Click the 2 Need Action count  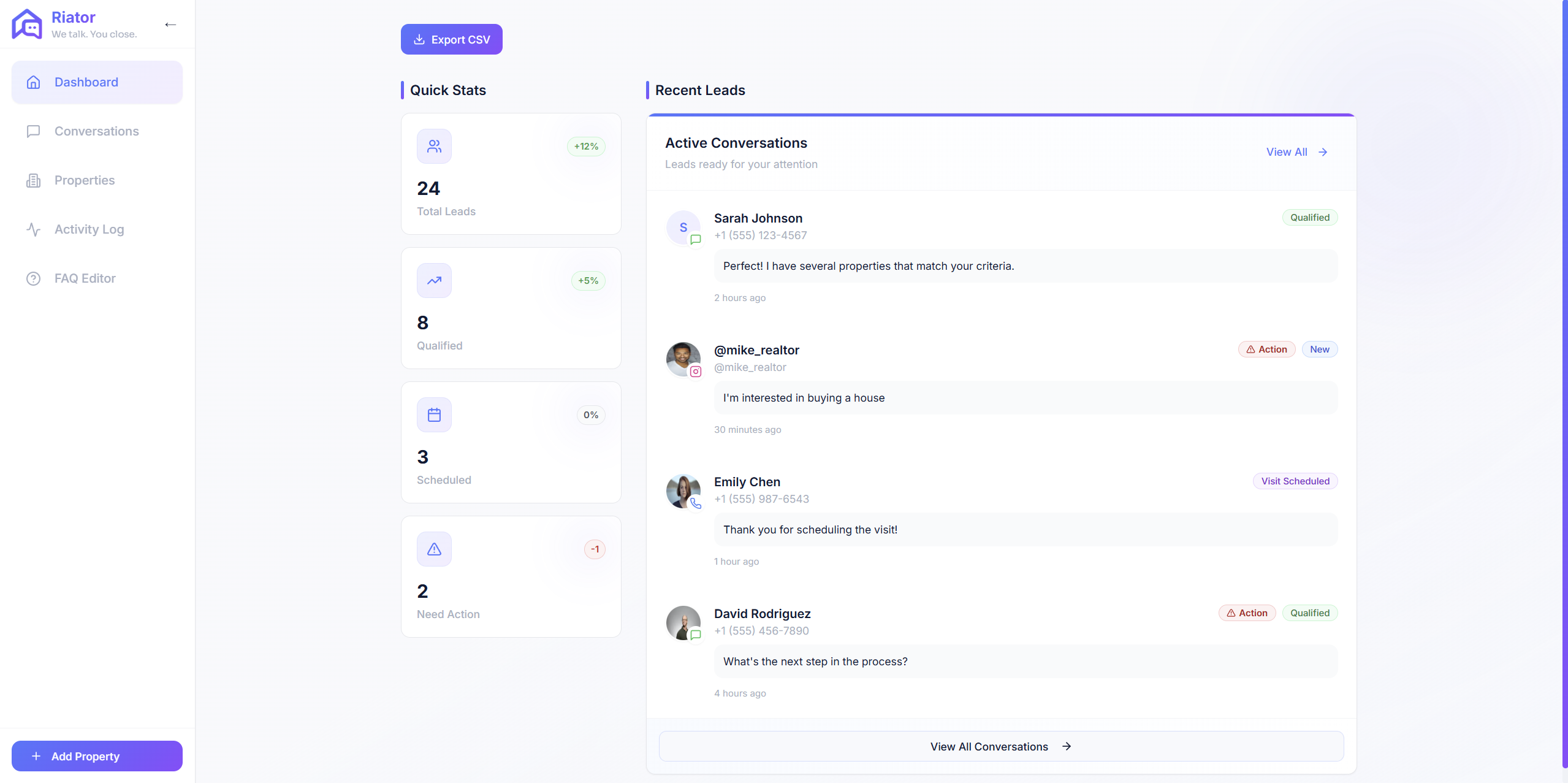click(x=422, y=591)
